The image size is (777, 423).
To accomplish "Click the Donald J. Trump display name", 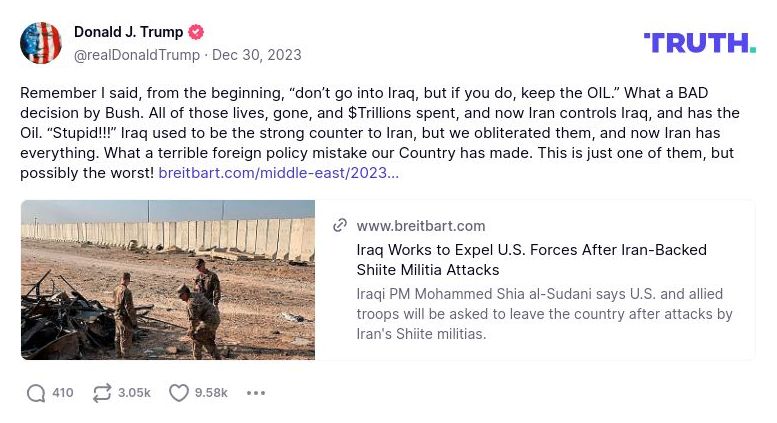I will click(129, 32).
